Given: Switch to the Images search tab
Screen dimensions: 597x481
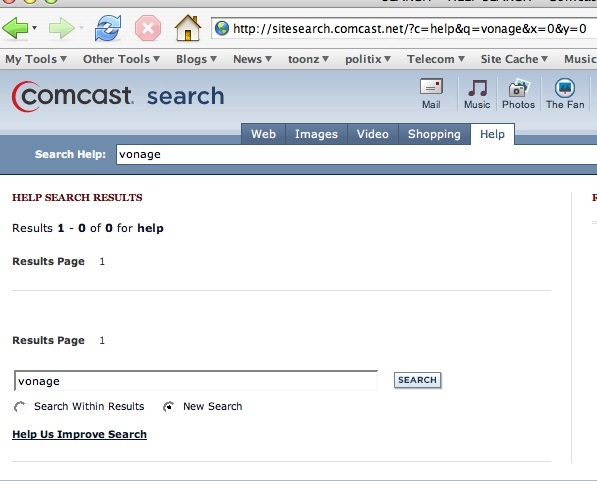Looking at the screenshot, I should pos(316,134).
